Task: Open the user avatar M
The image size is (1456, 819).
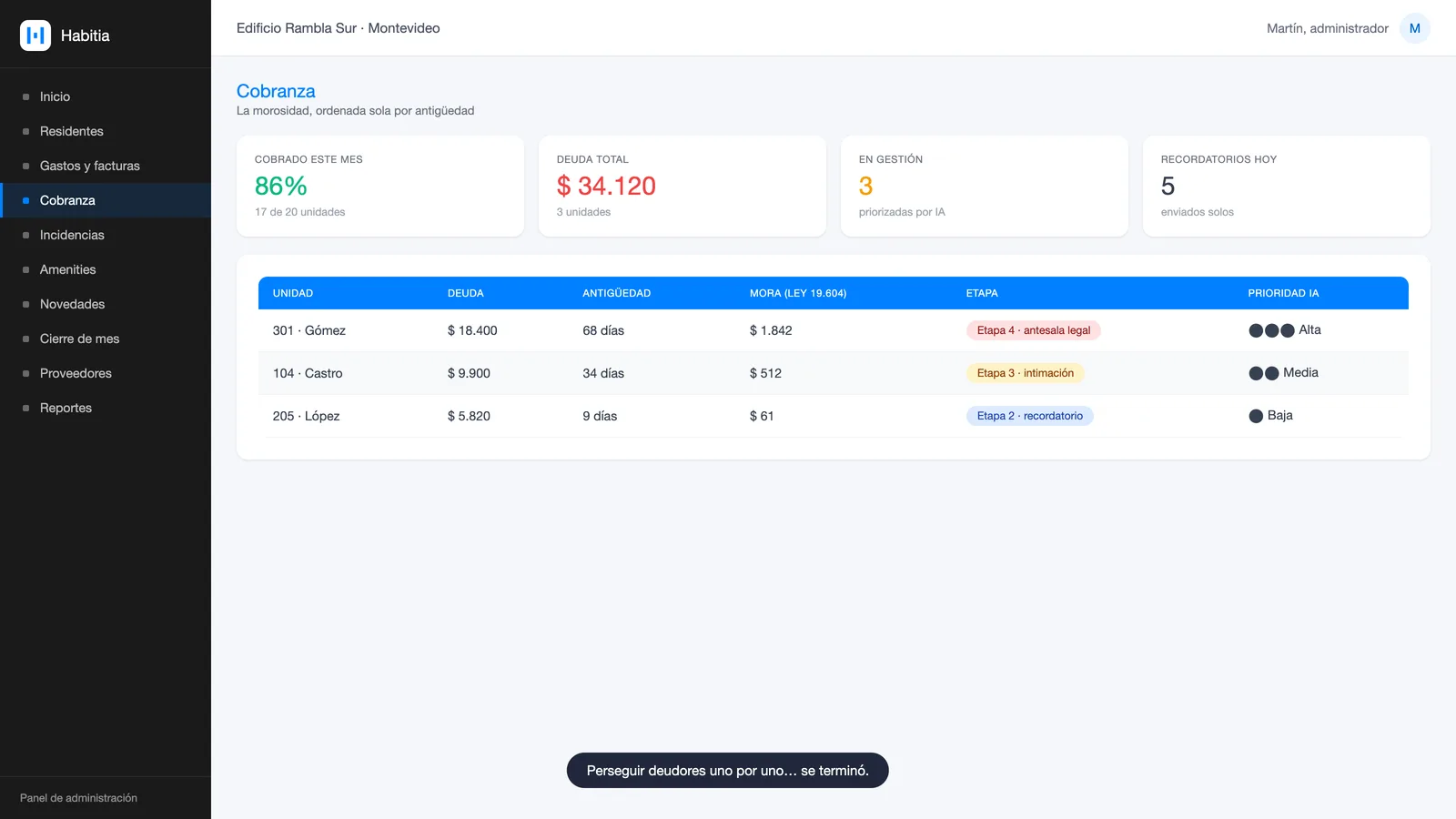Action: [x=1414, y=28]
